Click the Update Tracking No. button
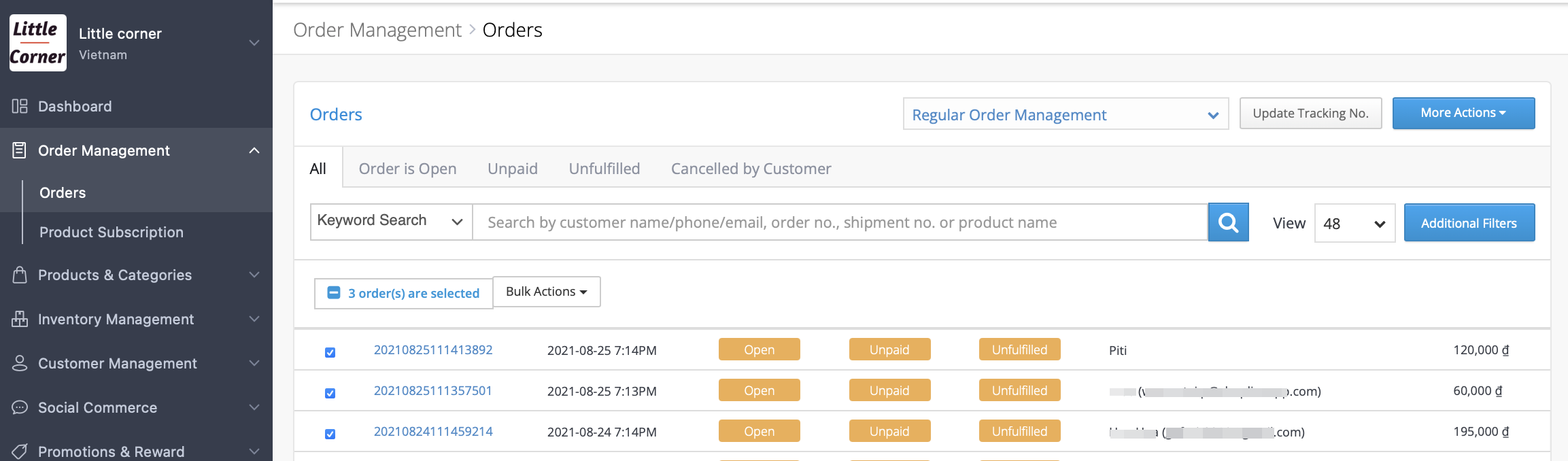Viewport: 1568px width, 461px height. click(x=1310, y=113)
